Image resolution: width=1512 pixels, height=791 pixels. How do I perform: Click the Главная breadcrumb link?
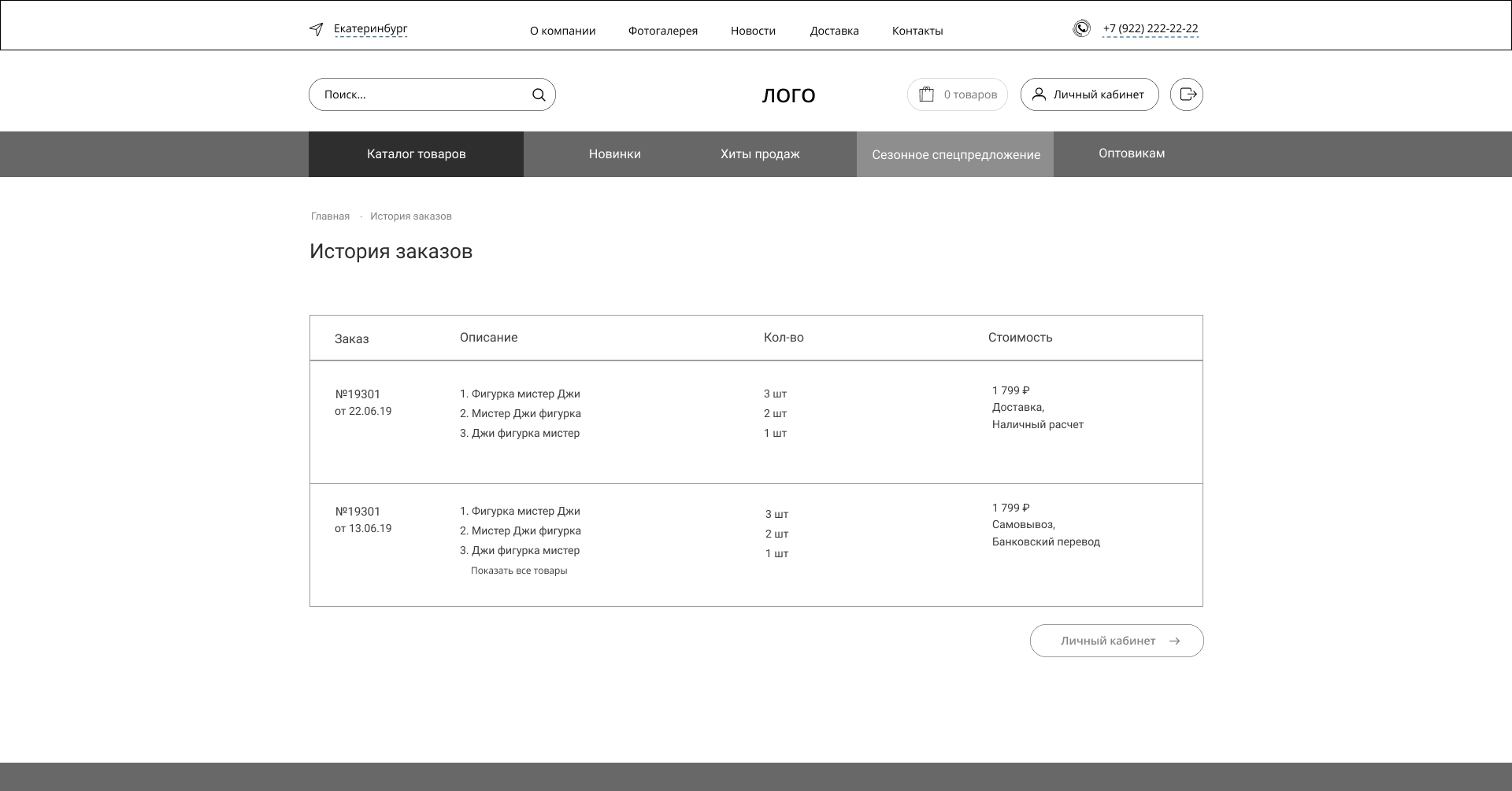tap(330, 216)
